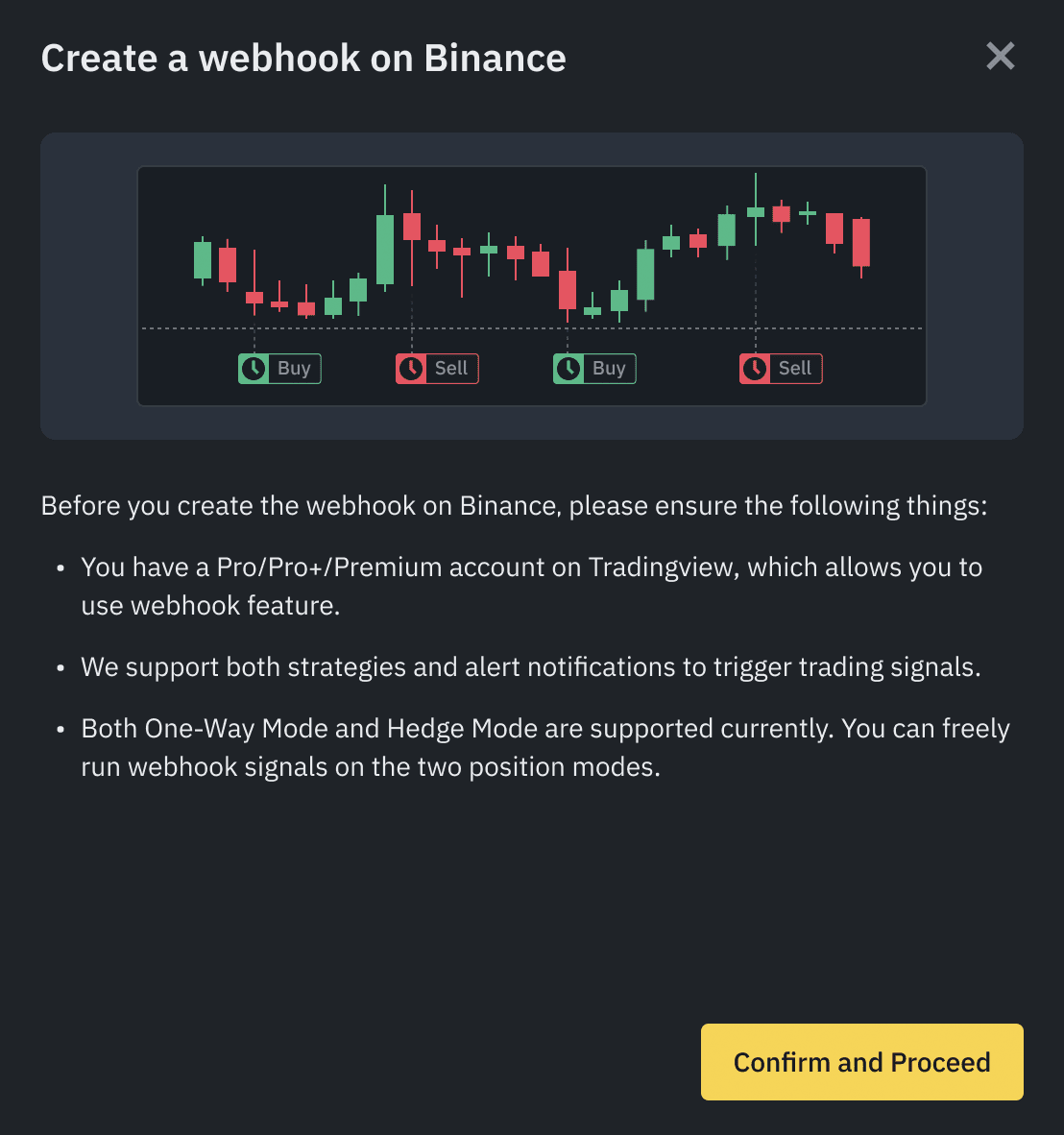Click the Confirm and Proceed button
The height and width of the screenshot is (1135, 1064).
point(861,1061)
